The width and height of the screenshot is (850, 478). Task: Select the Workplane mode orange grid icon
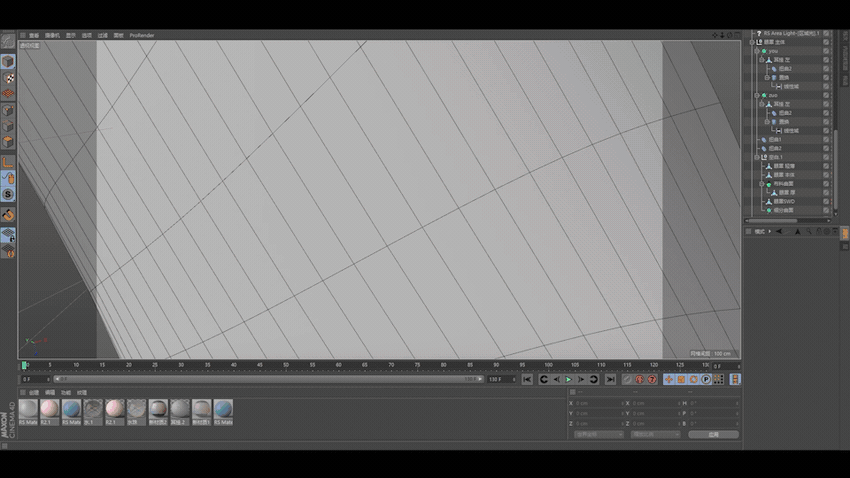pyautogui.click(x=8, y=94)
